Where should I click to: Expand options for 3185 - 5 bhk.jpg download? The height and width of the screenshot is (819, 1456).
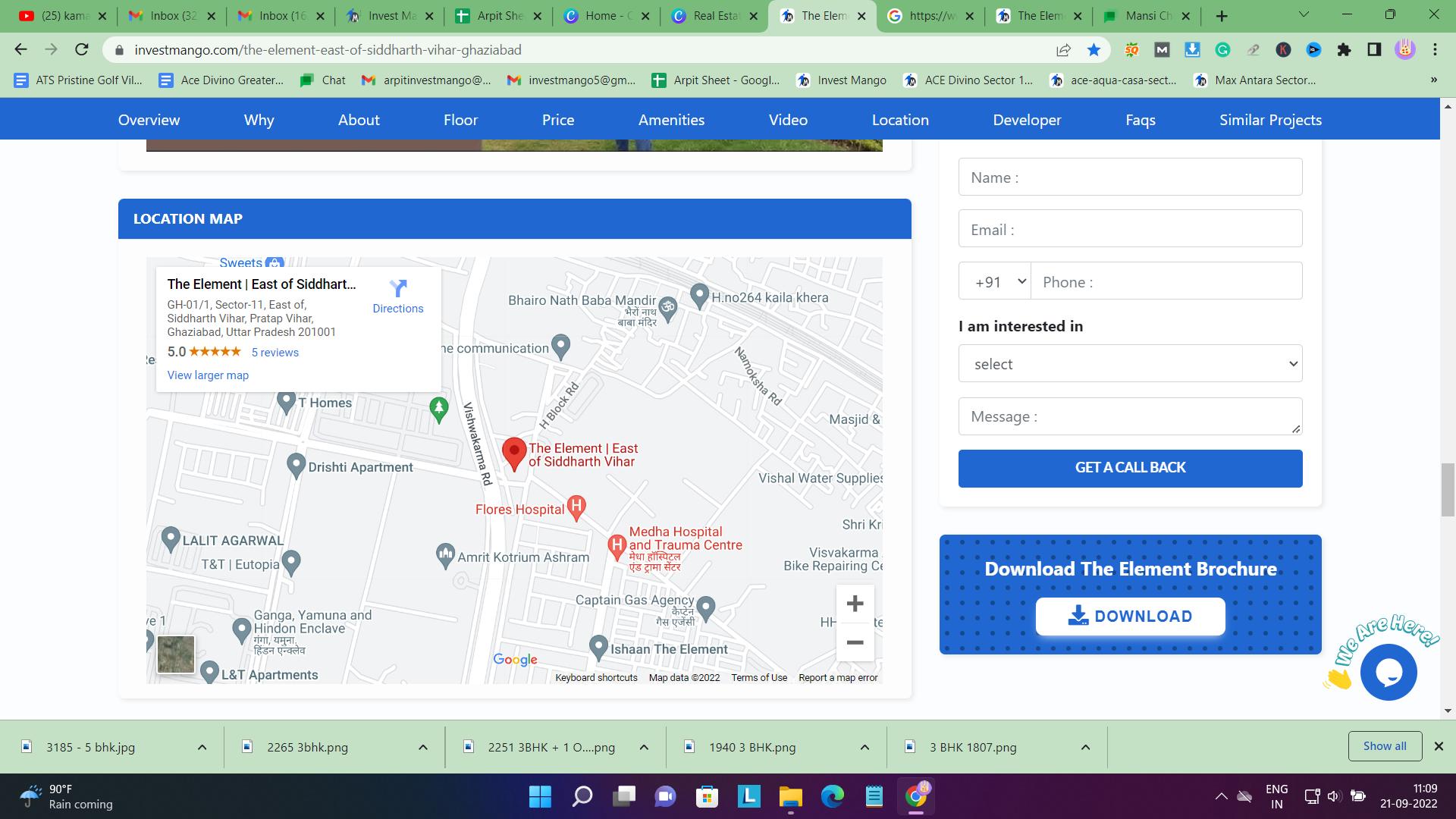(202, 747)
